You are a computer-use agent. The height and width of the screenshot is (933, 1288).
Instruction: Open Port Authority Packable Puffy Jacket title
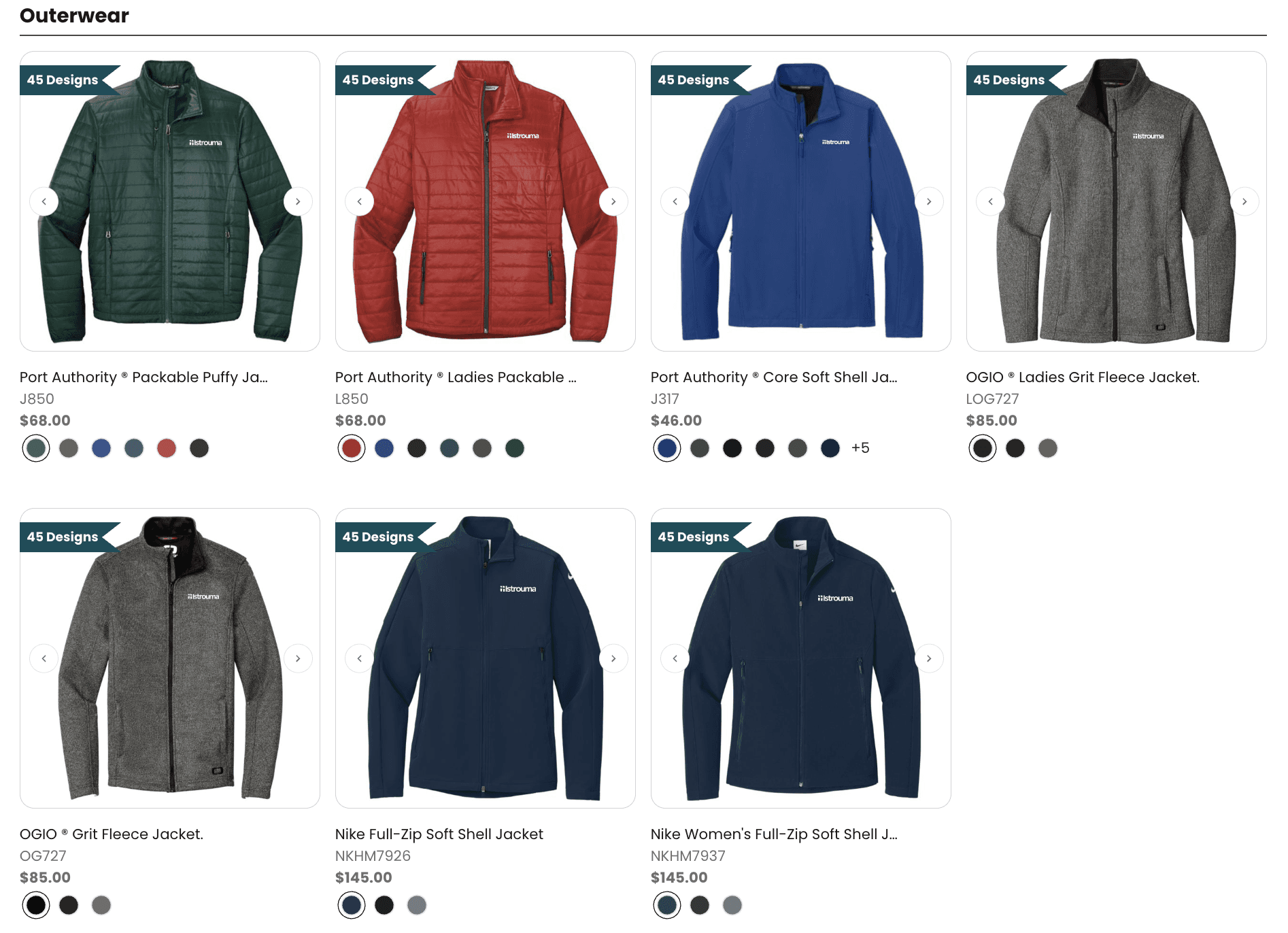coord(143,377)
